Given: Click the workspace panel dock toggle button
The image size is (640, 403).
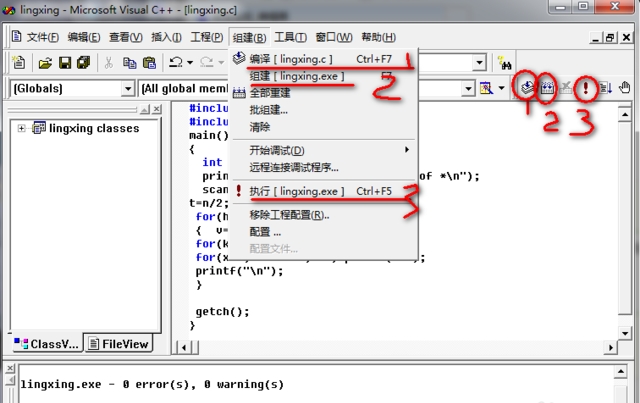Looking at the screenshot, I should [x=144, y=109].
